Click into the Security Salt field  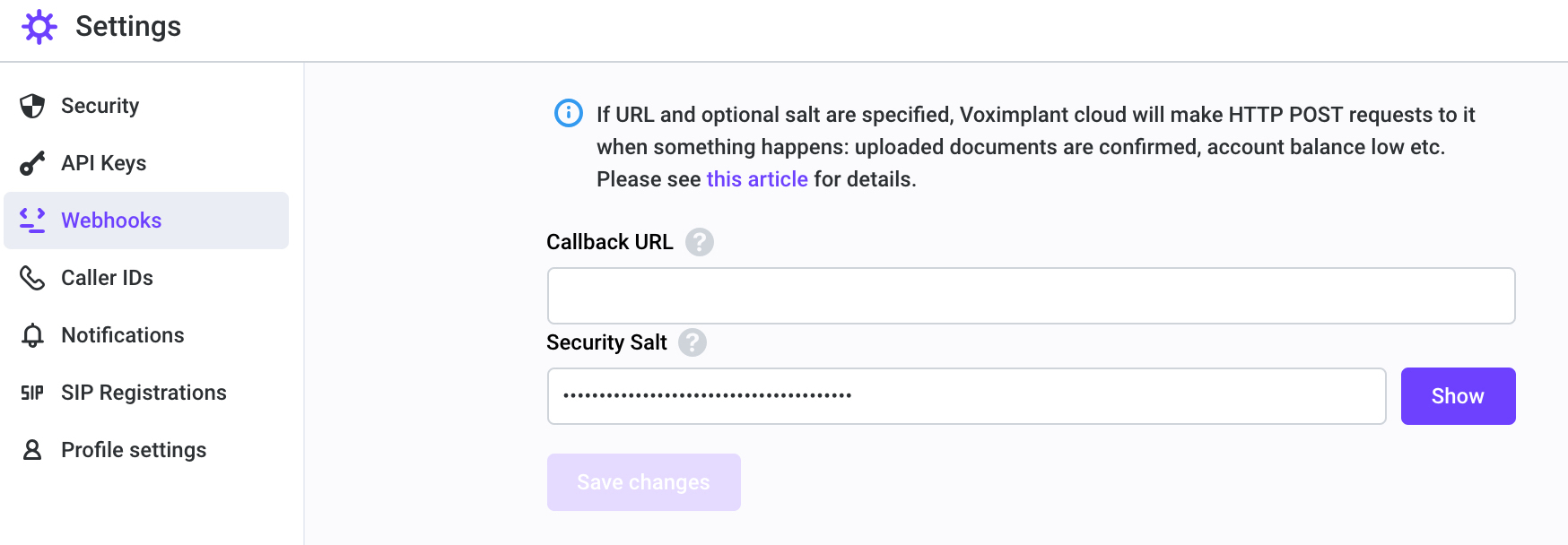coord(967,396)
